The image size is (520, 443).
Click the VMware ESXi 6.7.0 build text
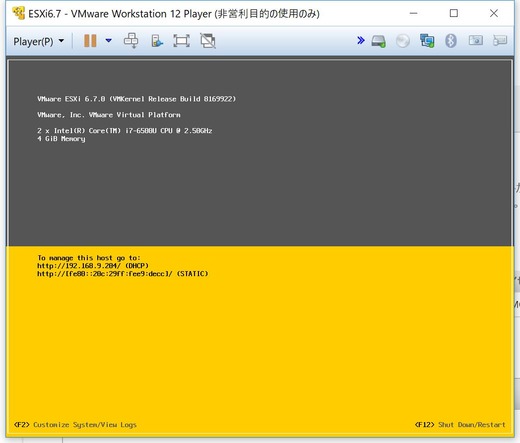coord(137,99)
